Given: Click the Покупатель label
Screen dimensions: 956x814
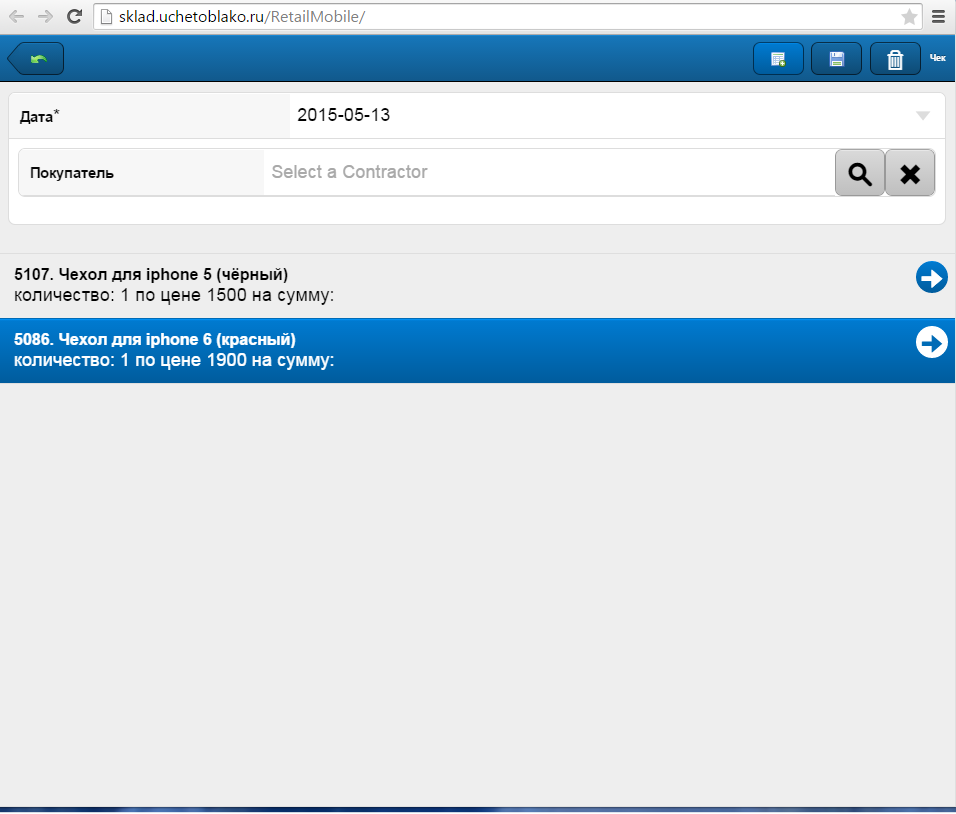Looking at the screenshot, I should pyautogui.click(x=72, y=173).
